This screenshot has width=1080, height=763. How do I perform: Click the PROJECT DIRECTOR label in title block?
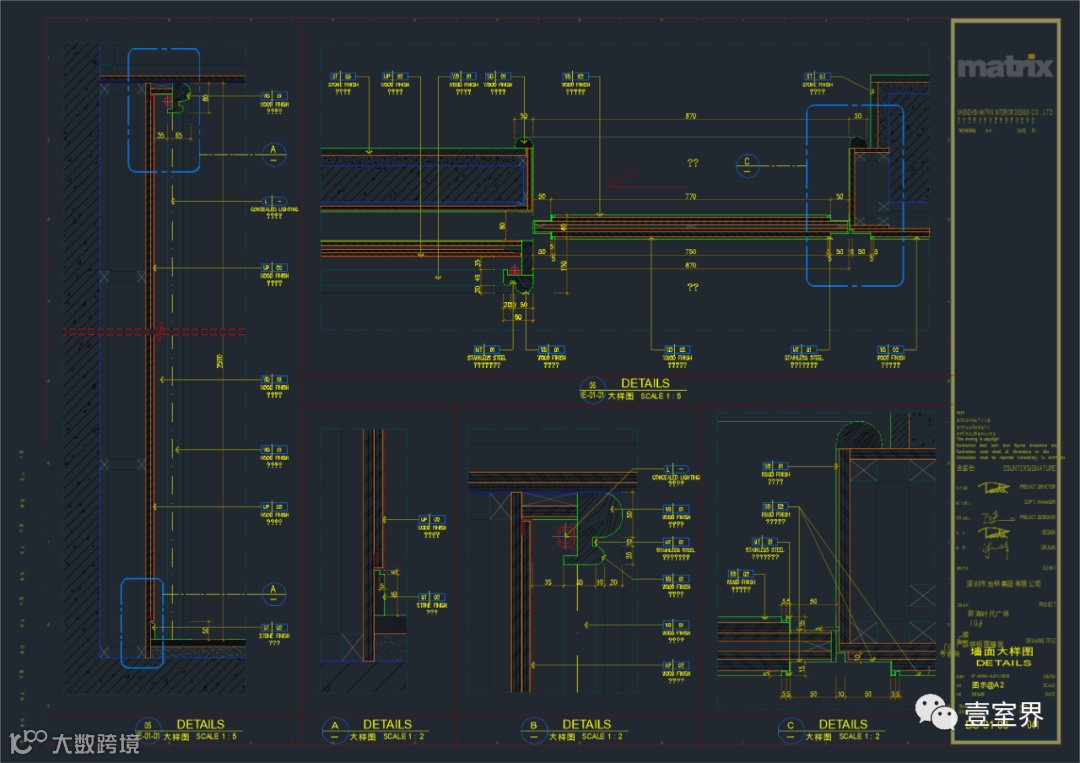click(x=1037, y=487)
